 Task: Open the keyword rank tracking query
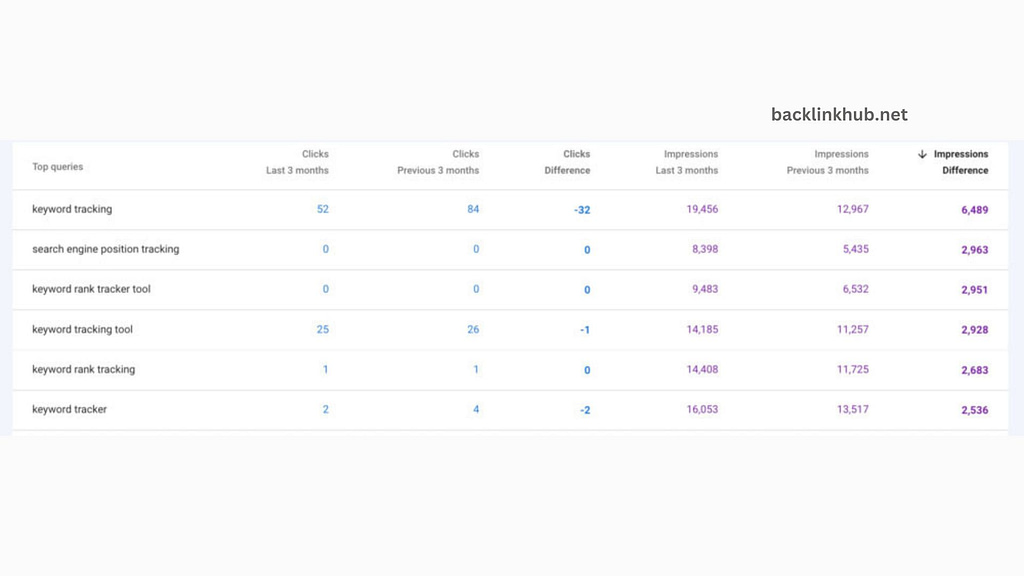(x=85, y=369)
